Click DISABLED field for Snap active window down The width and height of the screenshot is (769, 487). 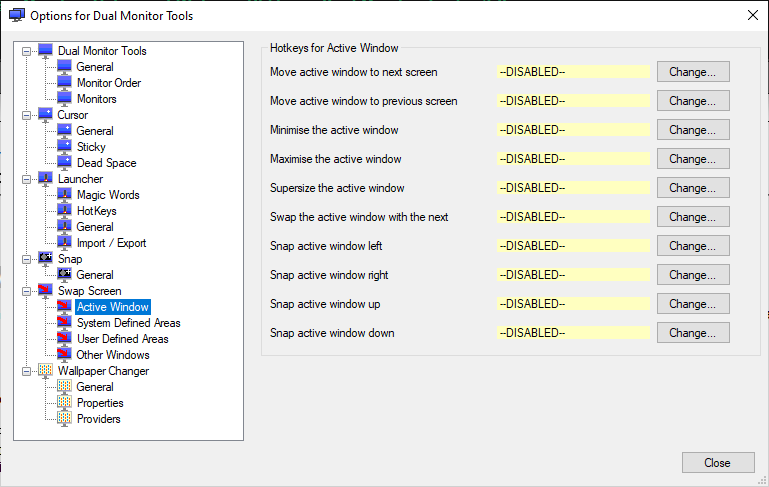(x=573, y=333)
